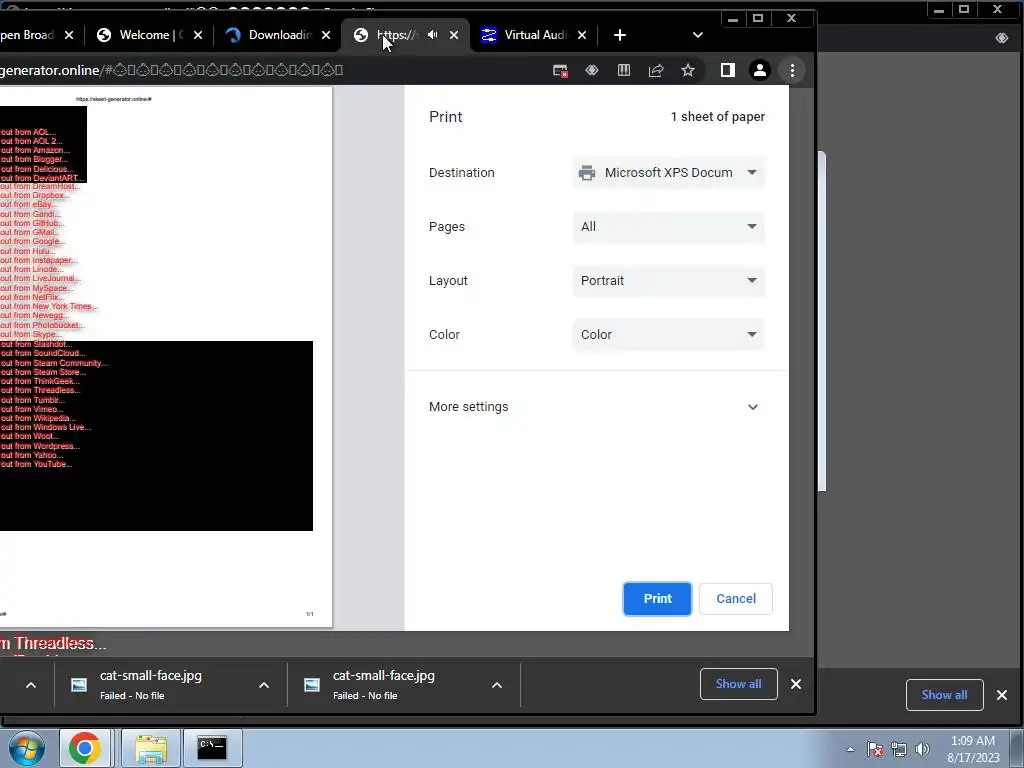Close downloads bar in background window

point(1002,695)
